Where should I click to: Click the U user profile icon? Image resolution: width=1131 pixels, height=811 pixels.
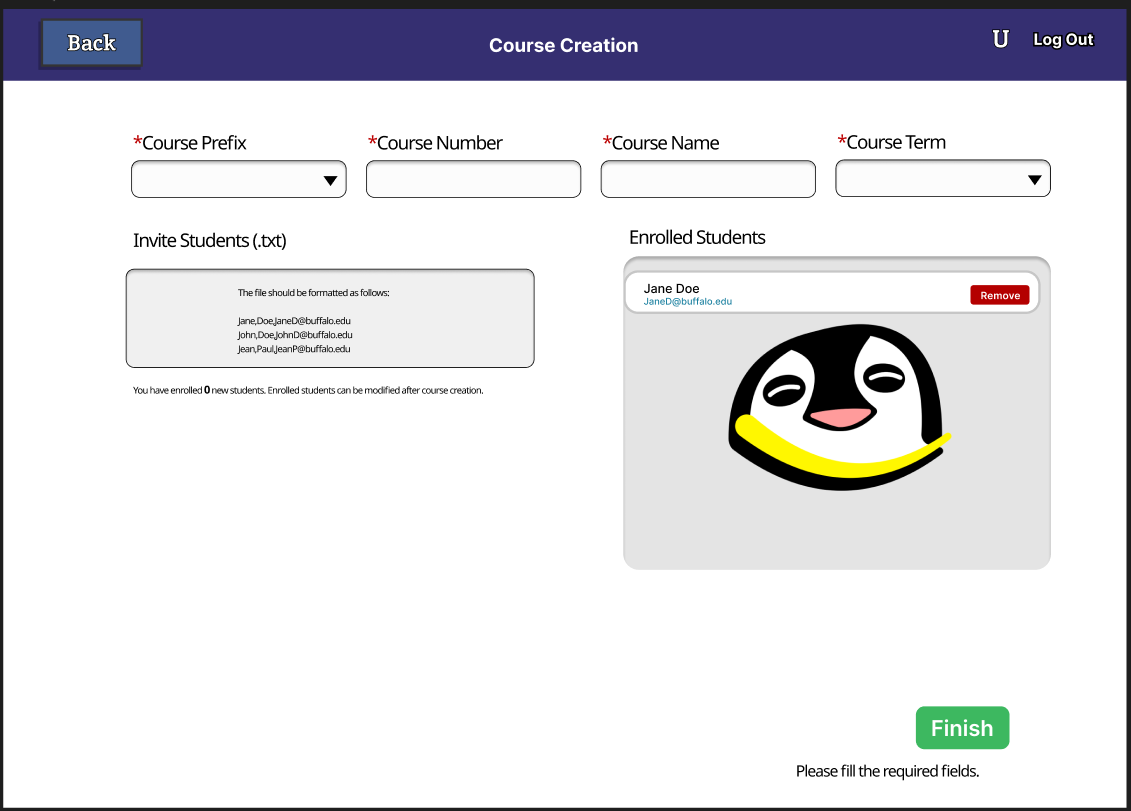tap(1000, 39)
